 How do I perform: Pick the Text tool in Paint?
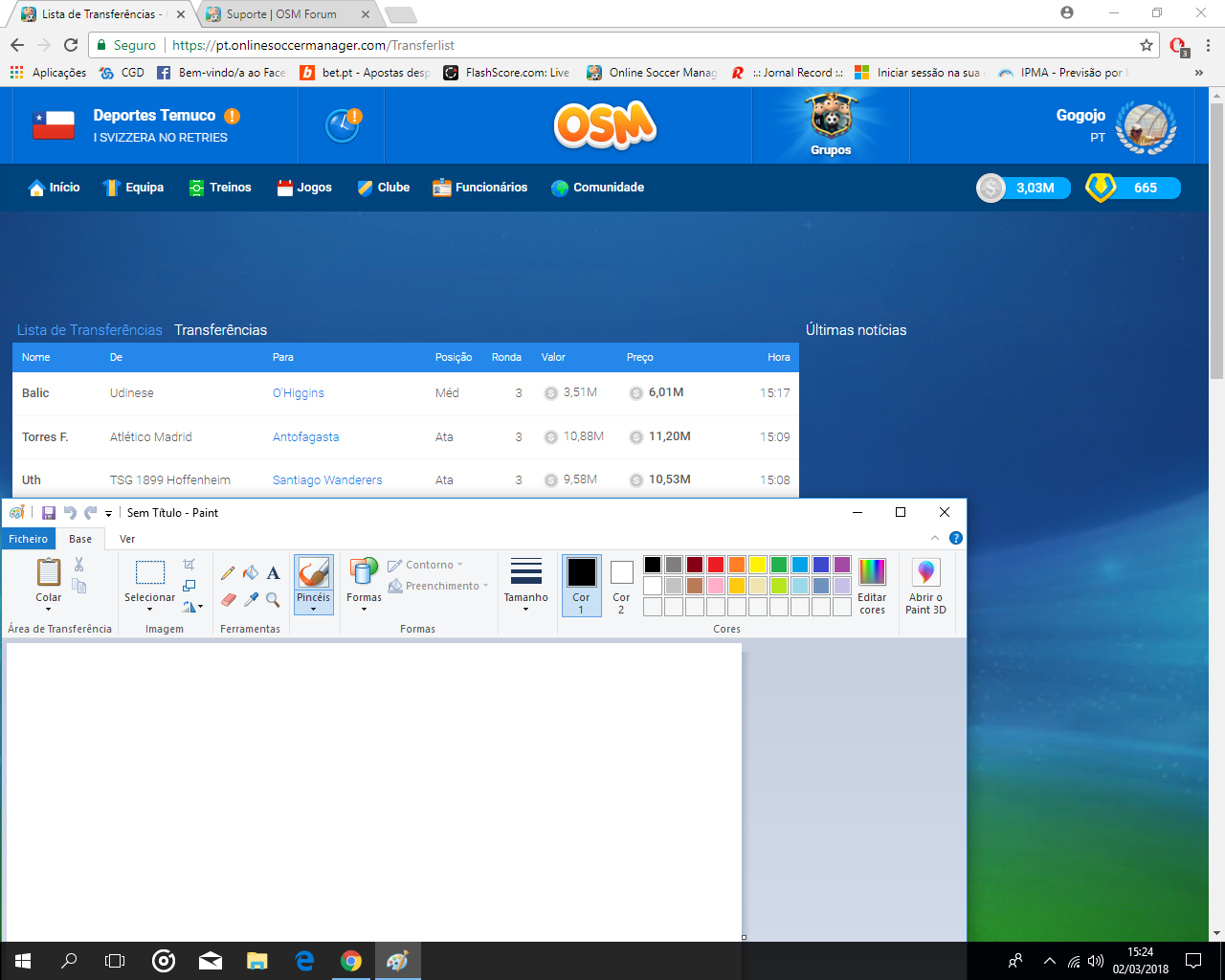coord(273,573)
